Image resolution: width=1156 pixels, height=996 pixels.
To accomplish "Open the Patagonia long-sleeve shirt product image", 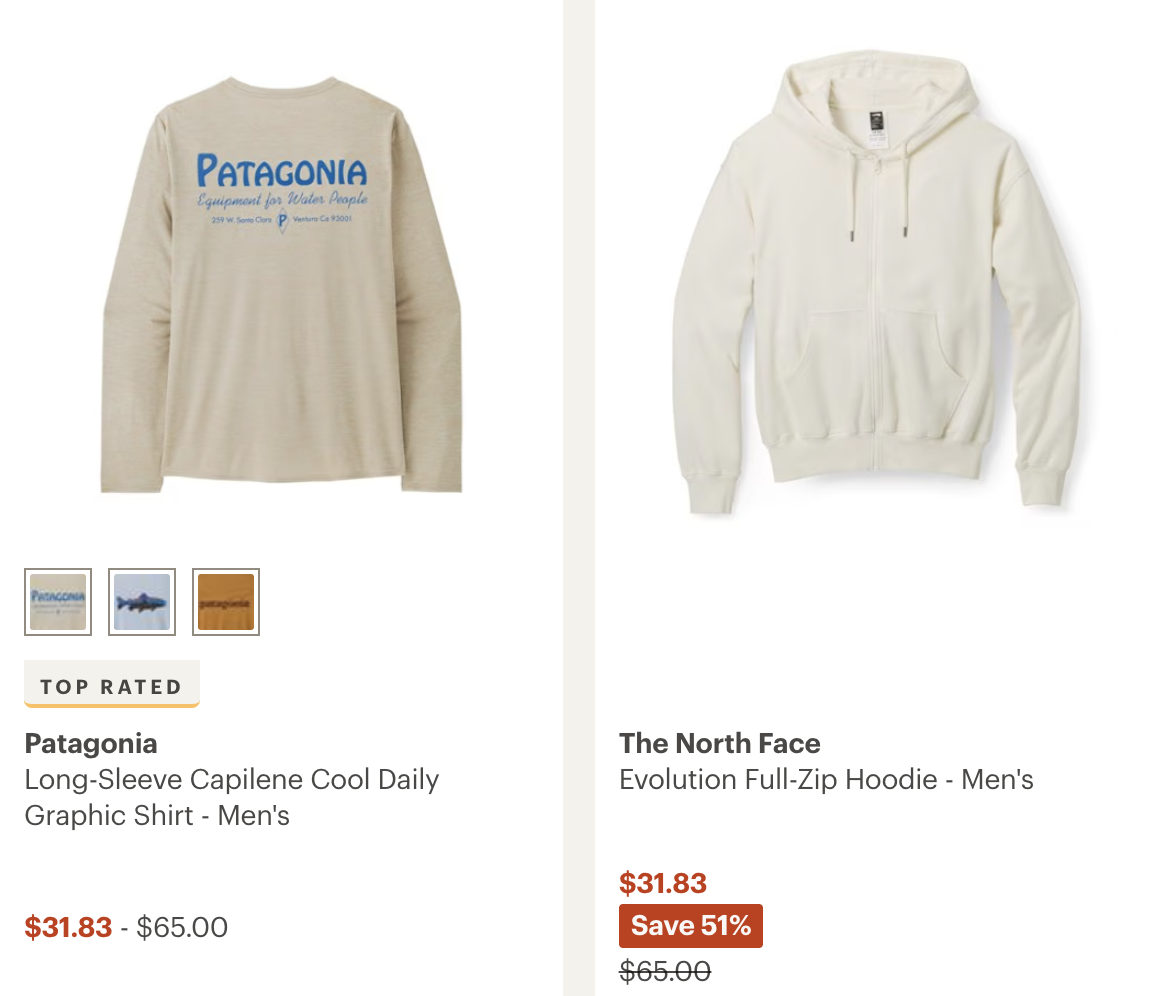I will [281, 285].
